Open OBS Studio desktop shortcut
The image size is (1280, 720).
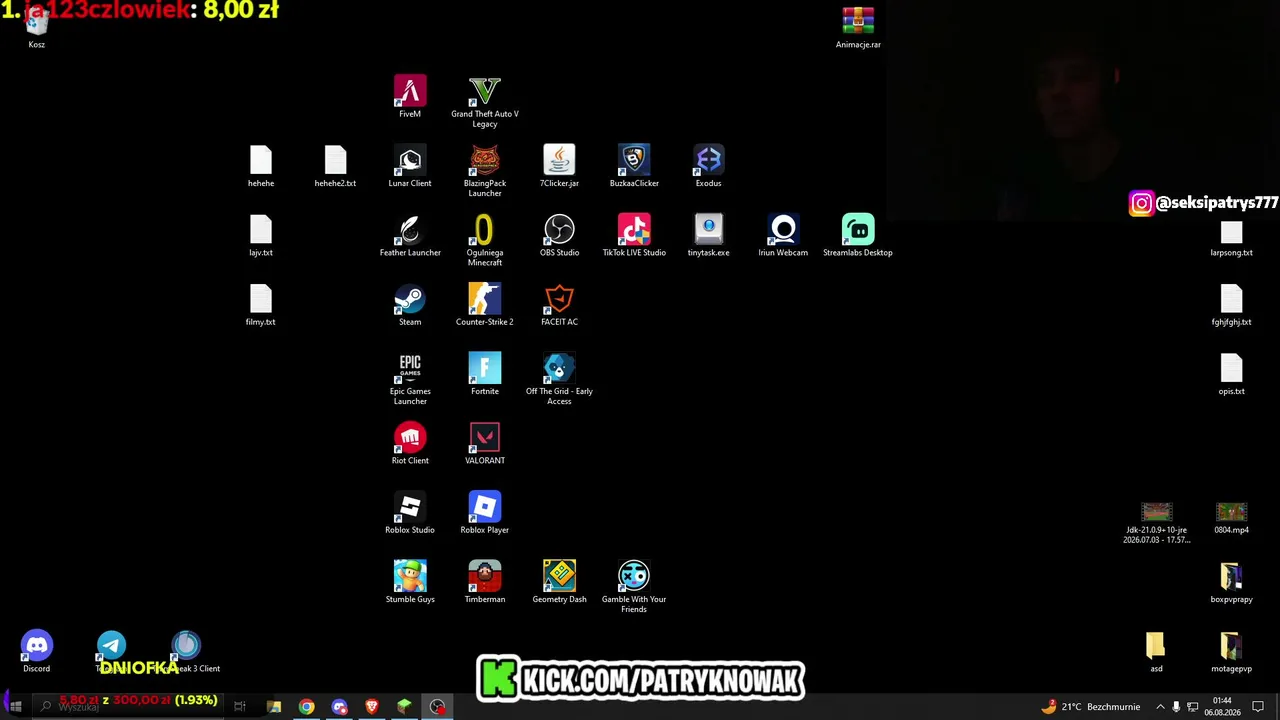click(559, 235)
